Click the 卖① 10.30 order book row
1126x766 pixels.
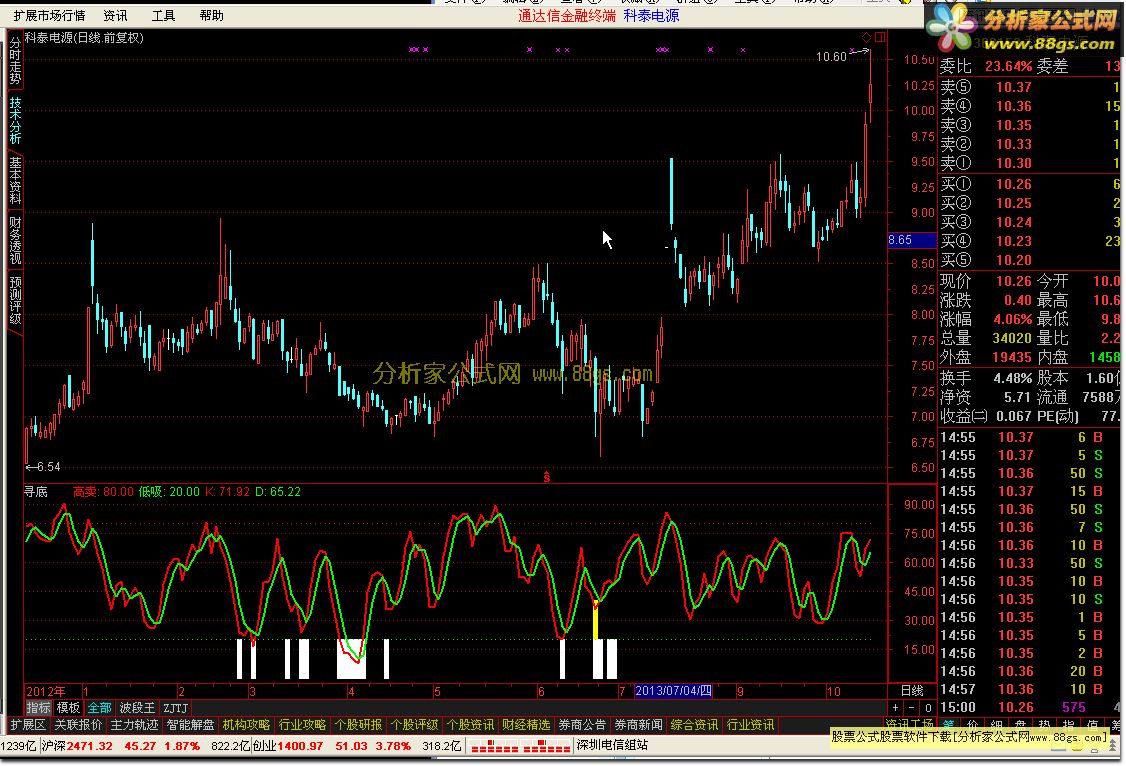point(1030,163)
